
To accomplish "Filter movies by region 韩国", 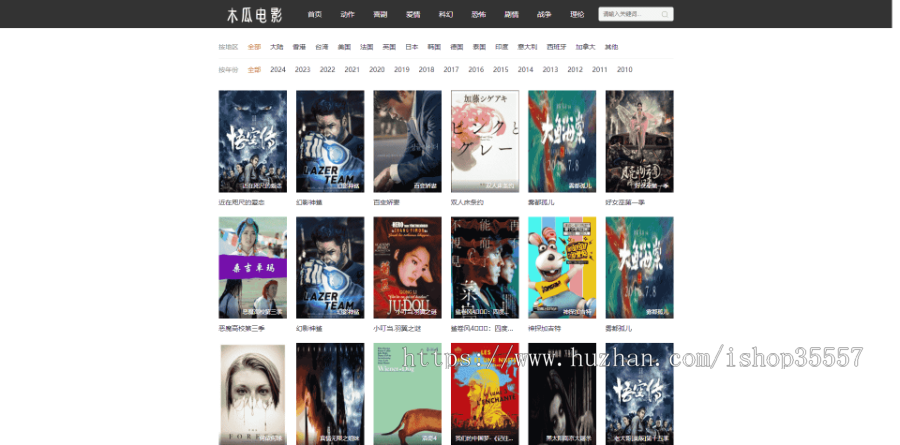I will click(434, 47).
